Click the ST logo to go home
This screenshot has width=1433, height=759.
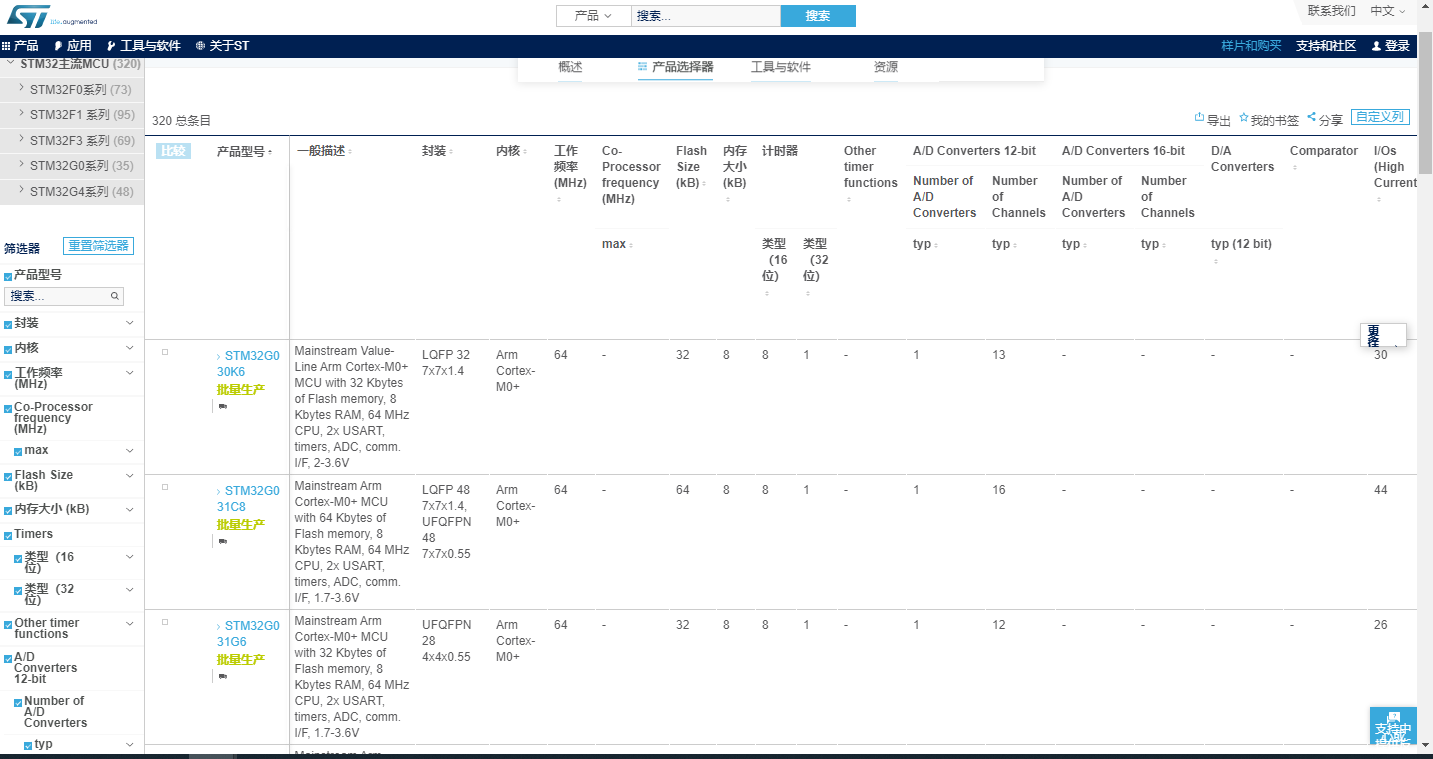52,16
